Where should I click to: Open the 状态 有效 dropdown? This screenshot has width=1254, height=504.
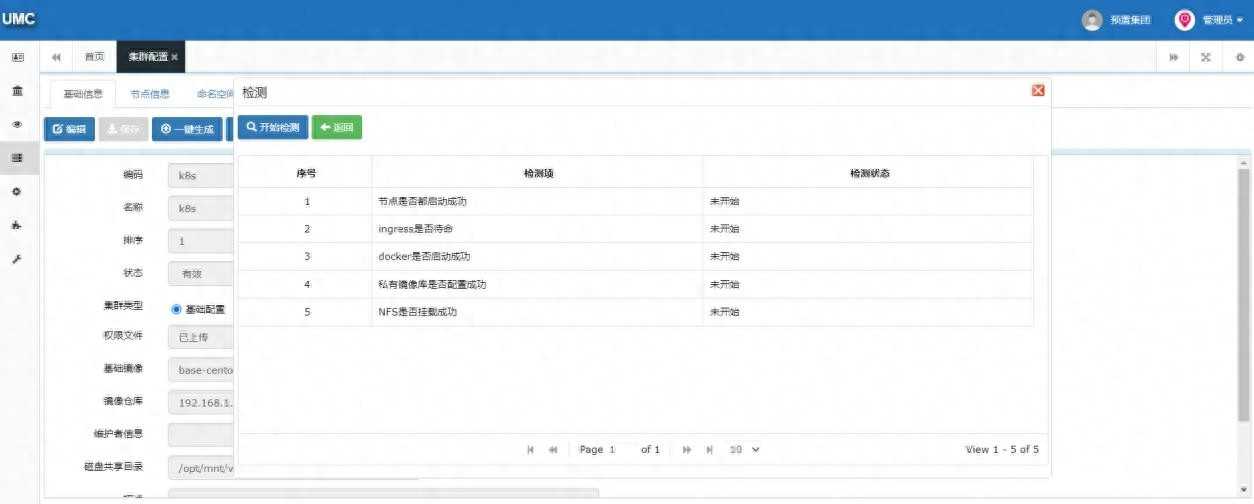point(202,273)
